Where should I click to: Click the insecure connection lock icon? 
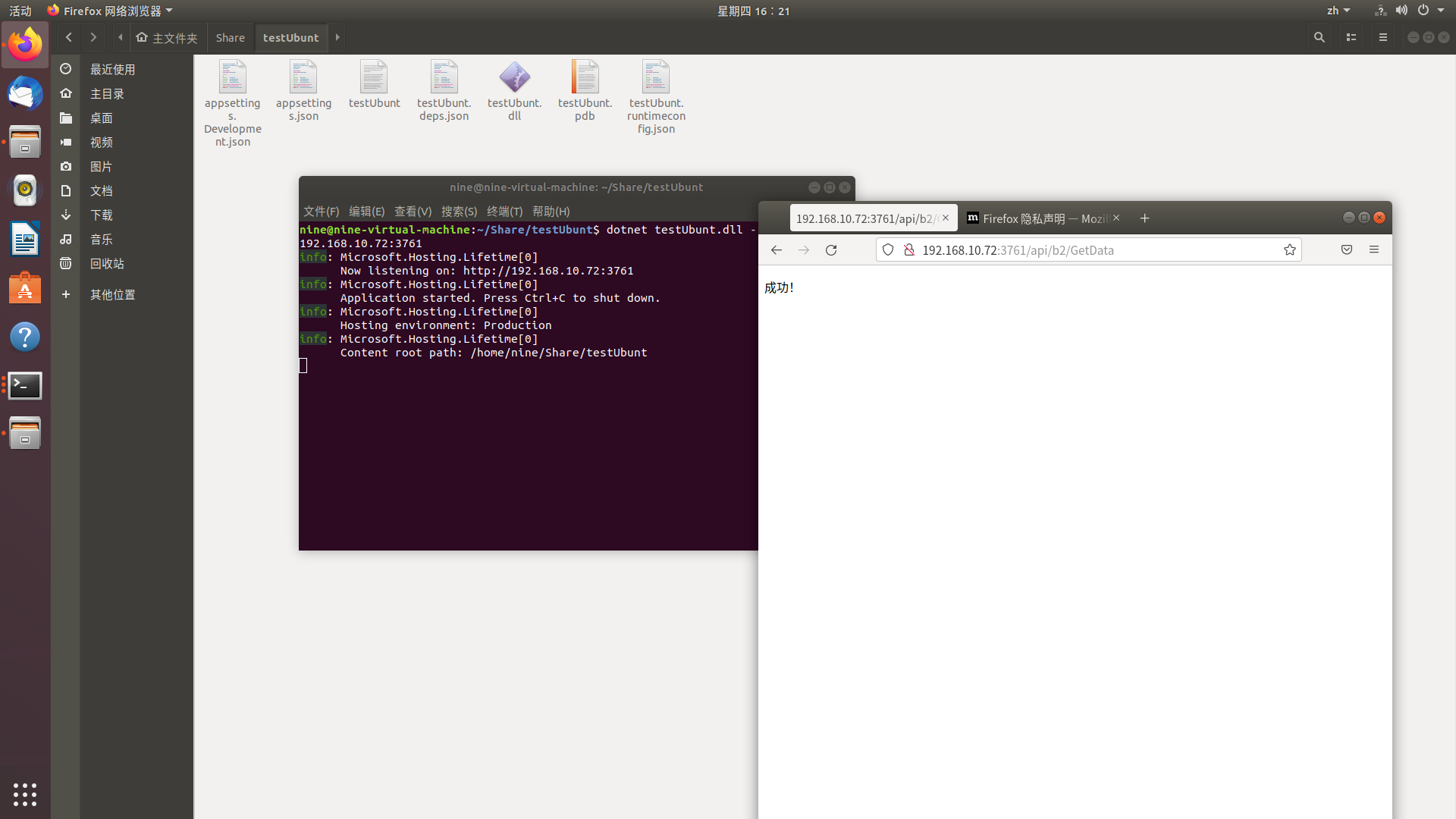[x=908, y=249]
